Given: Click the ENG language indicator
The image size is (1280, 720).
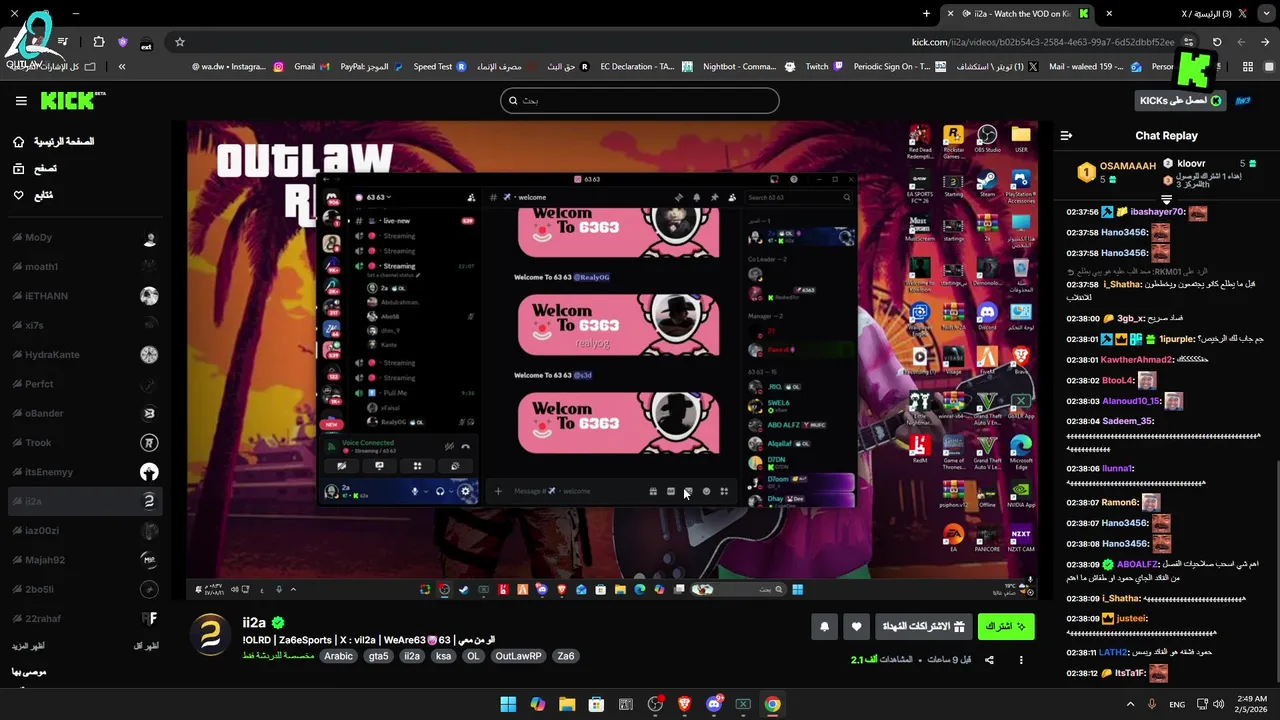Looking at the screenshot, I should pyautogui.click(x=1178, y=704).
